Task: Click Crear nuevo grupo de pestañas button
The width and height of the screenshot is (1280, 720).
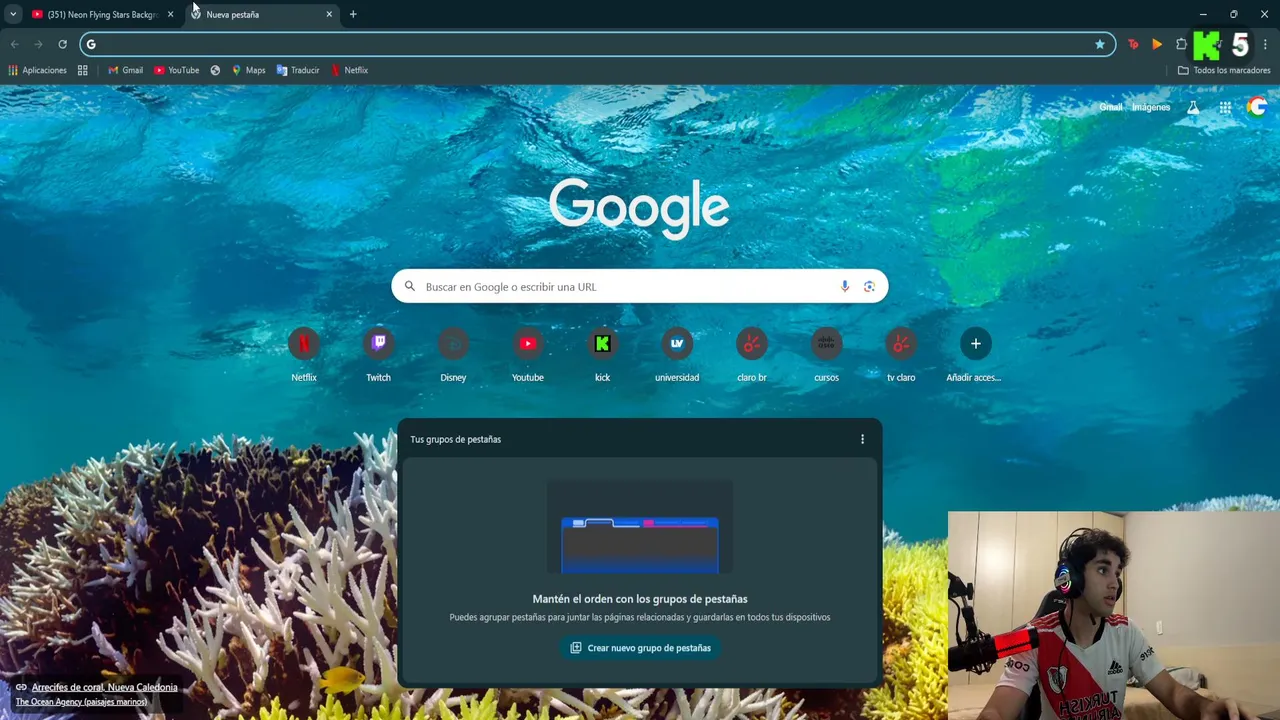Action: click(x=640, y=648)
